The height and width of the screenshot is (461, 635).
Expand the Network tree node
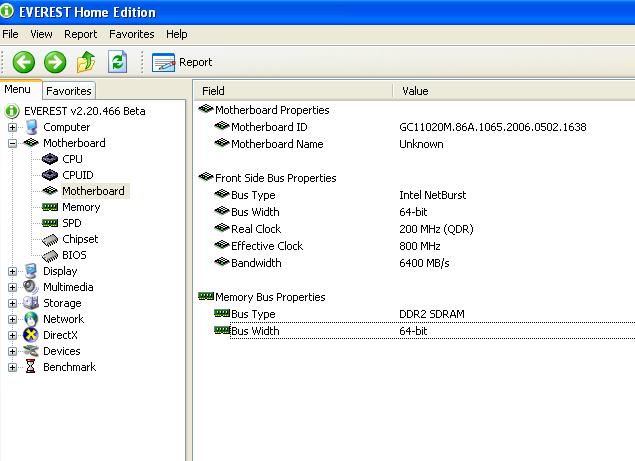click(13, 319)
